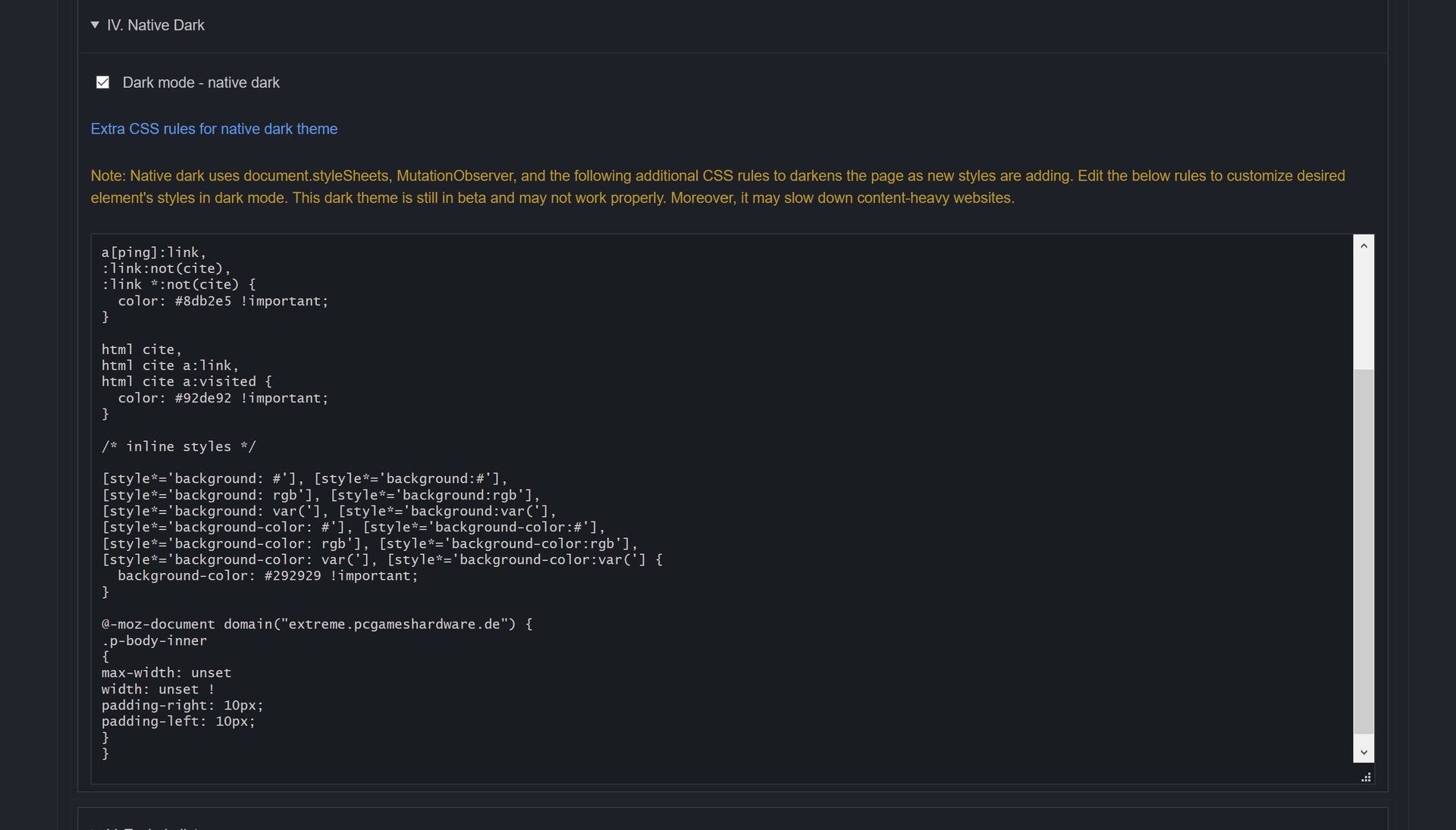
Task: Click scrollbar track above the thumb
Action: (1363, 311)
